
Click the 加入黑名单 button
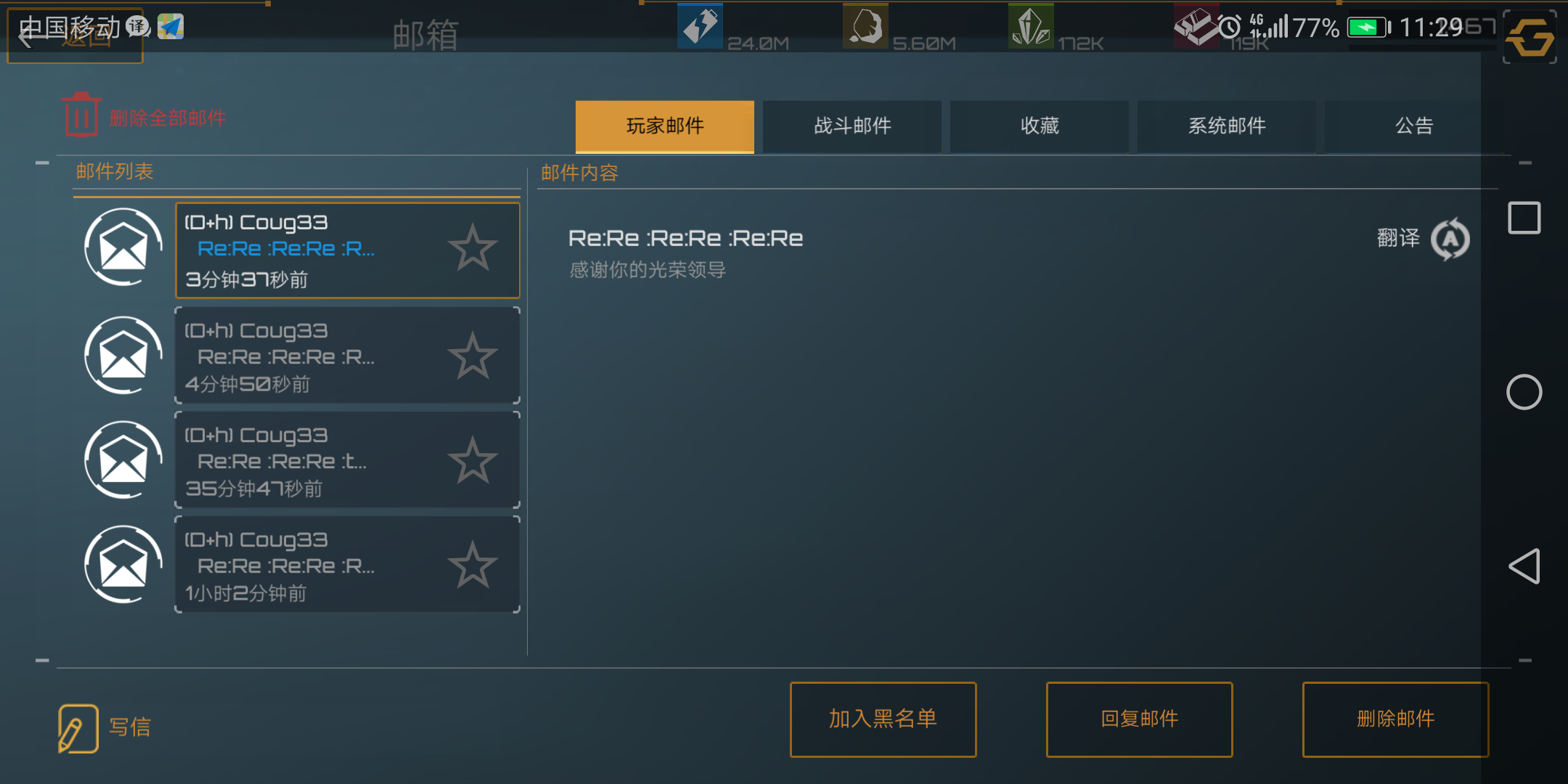pos(883,719)
